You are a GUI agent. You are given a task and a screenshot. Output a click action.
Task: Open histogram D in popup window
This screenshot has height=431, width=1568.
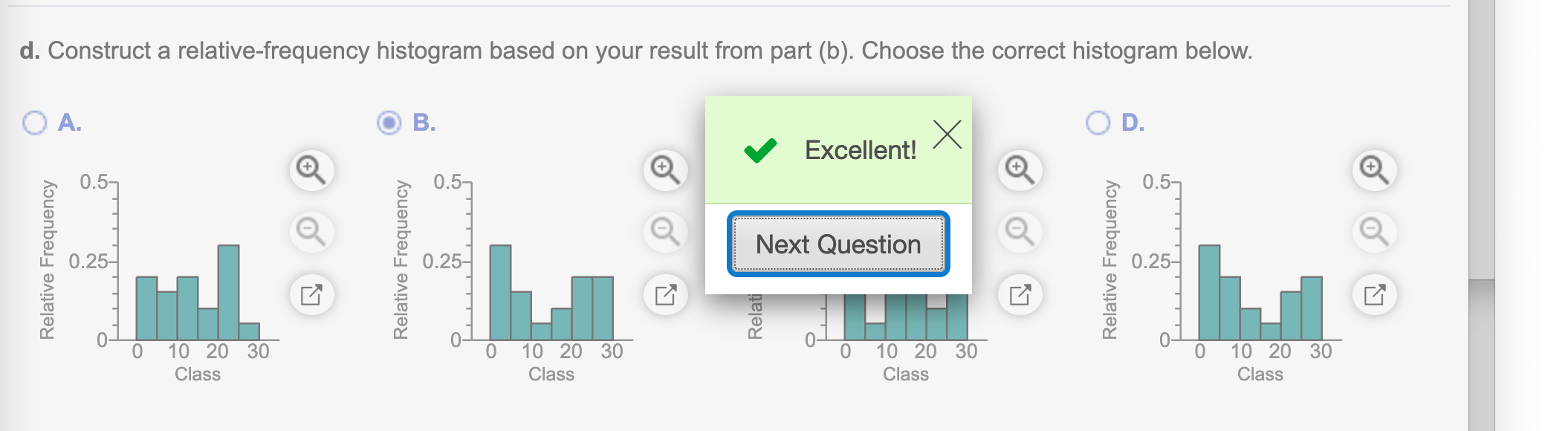[x=1374, y=294]
